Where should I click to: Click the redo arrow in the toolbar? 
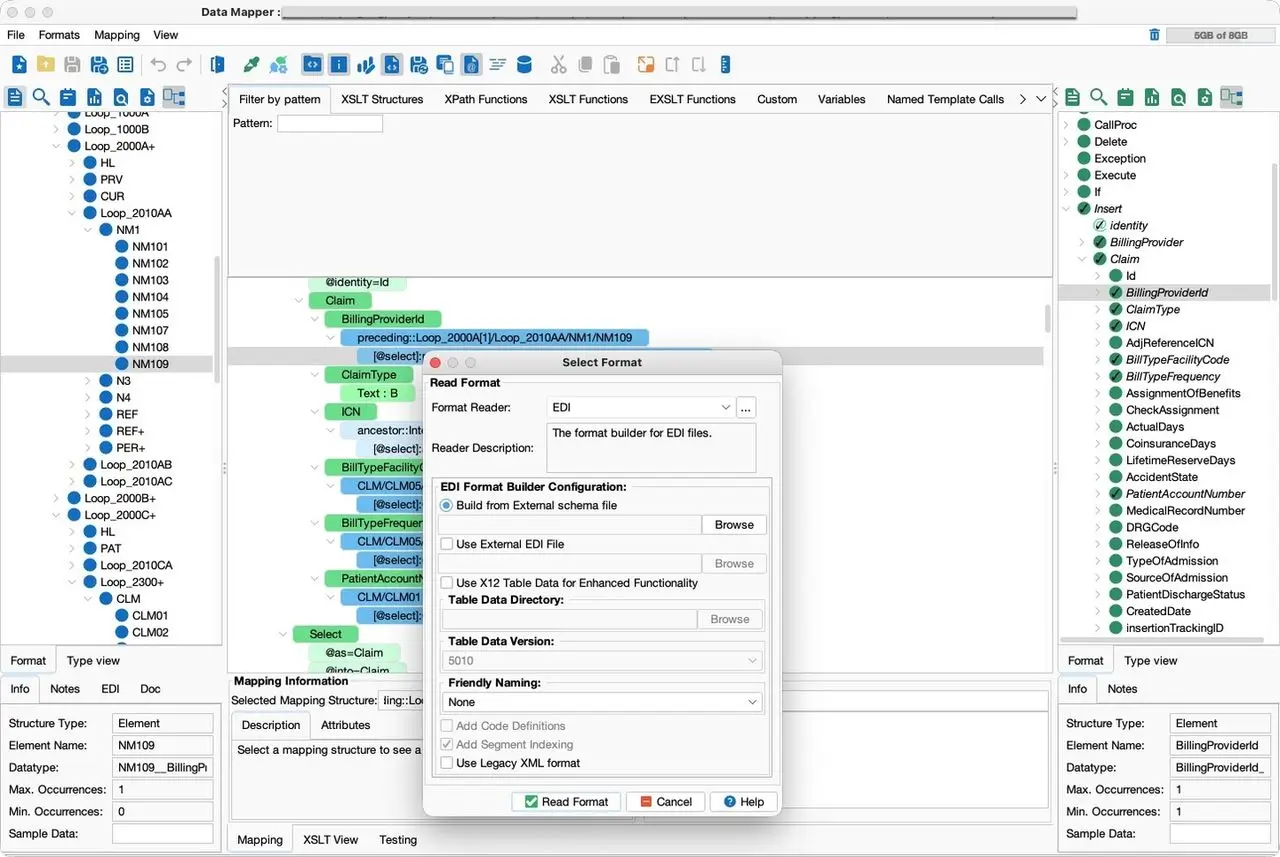click(184, 65)
